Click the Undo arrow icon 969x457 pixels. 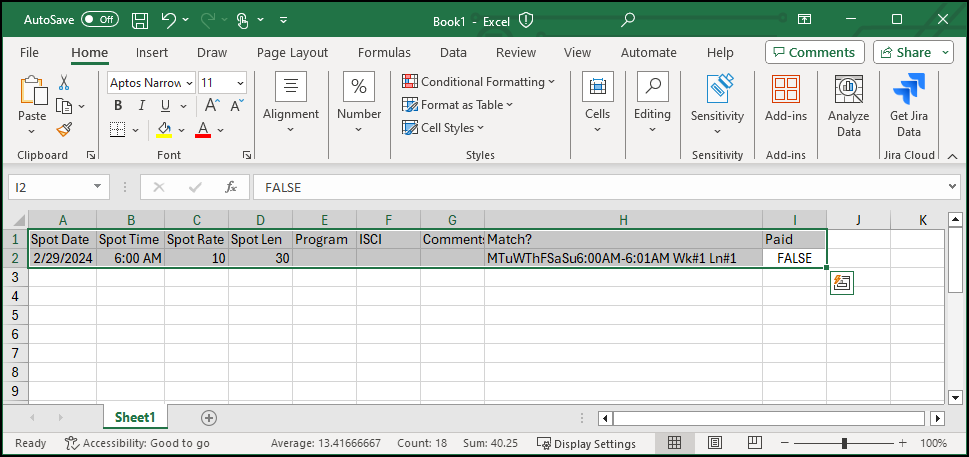click(x=169, y=20)
